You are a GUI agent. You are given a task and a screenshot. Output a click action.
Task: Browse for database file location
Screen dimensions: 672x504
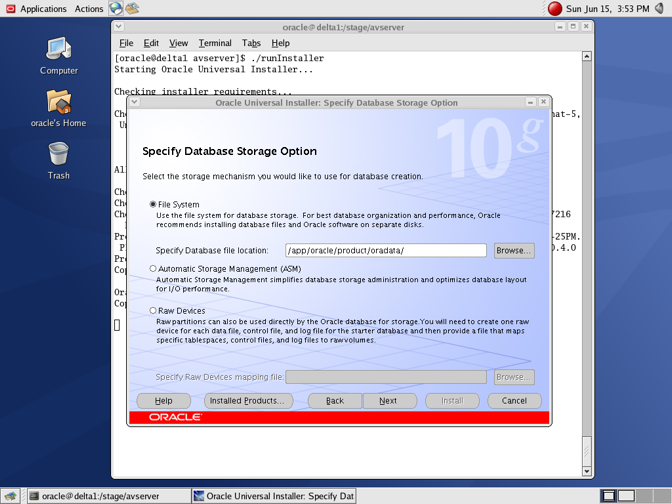point(514,251)
